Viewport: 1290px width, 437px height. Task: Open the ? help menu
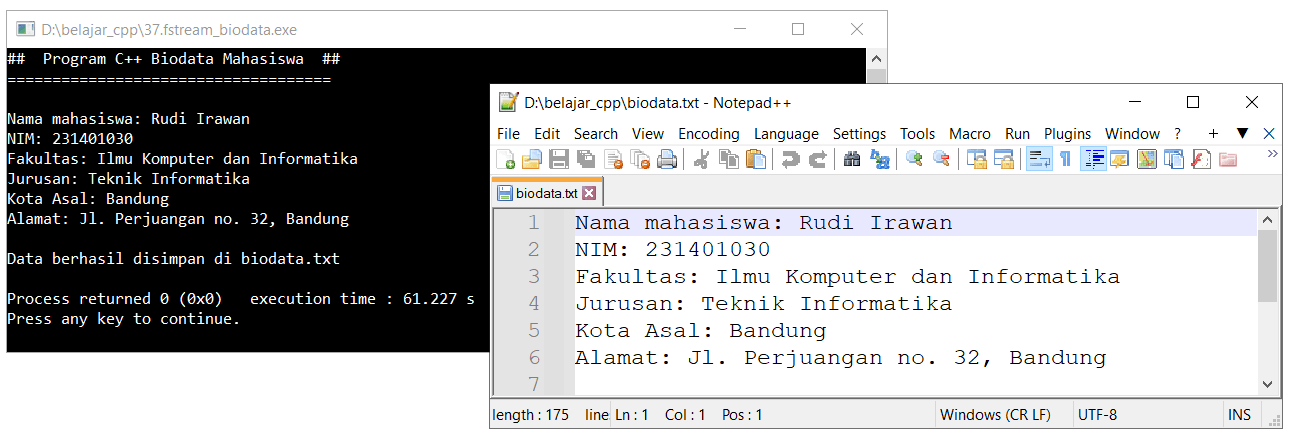point(1177,134)
